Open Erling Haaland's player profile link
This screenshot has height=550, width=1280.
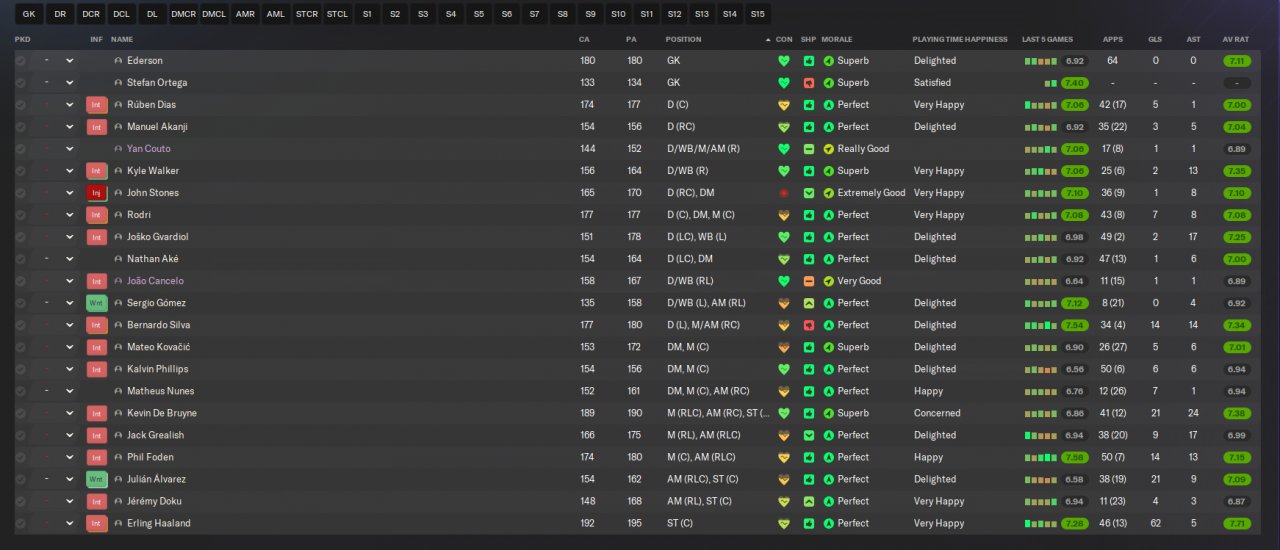pos(158,523)
